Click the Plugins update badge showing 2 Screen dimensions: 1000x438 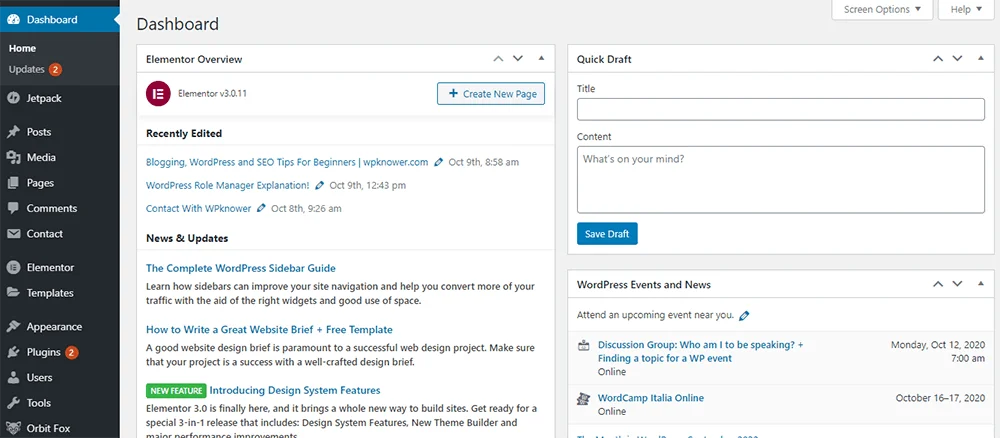tap(71, 352)
